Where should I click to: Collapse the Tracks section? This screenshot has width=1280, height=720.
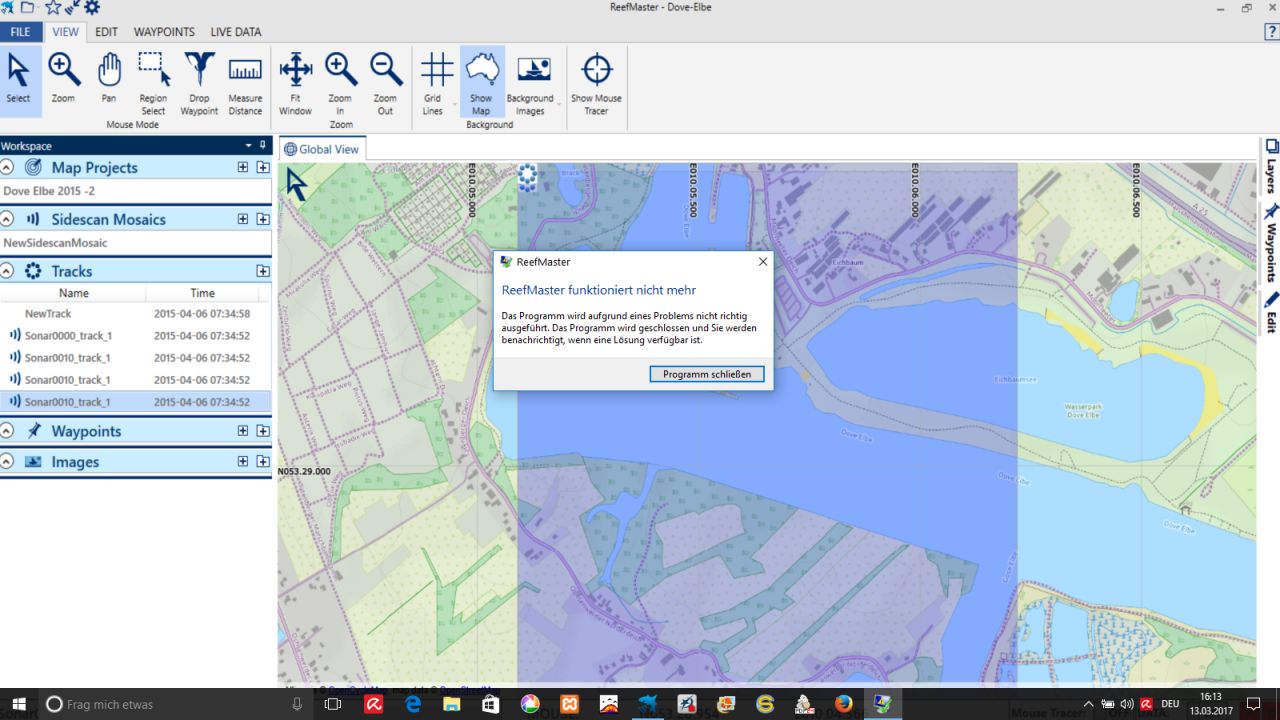coord(8,271)
